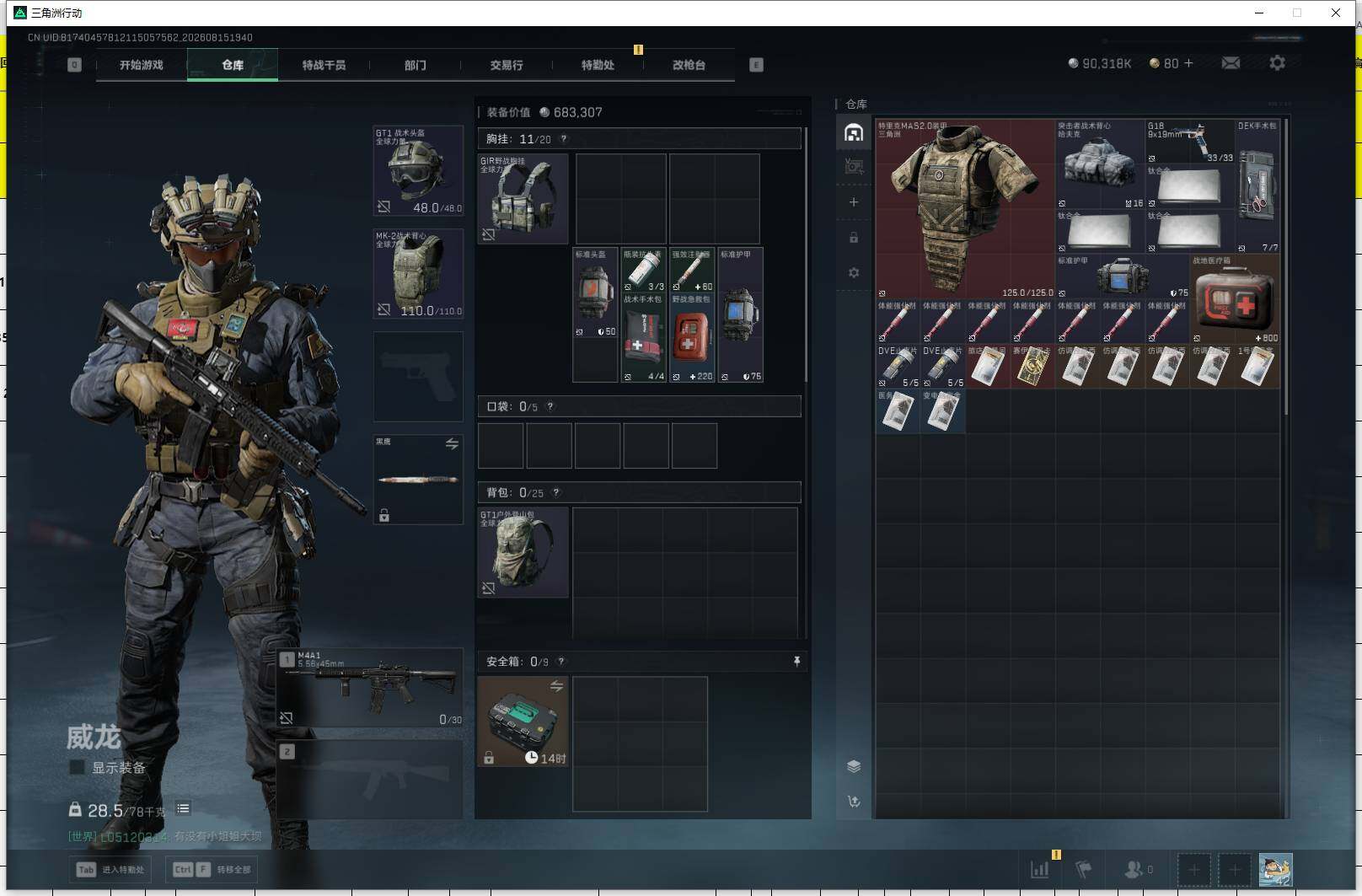The height and width of the screenshot is (896, 1362).
Task: Open the weight details list icon
Action: 183,808
